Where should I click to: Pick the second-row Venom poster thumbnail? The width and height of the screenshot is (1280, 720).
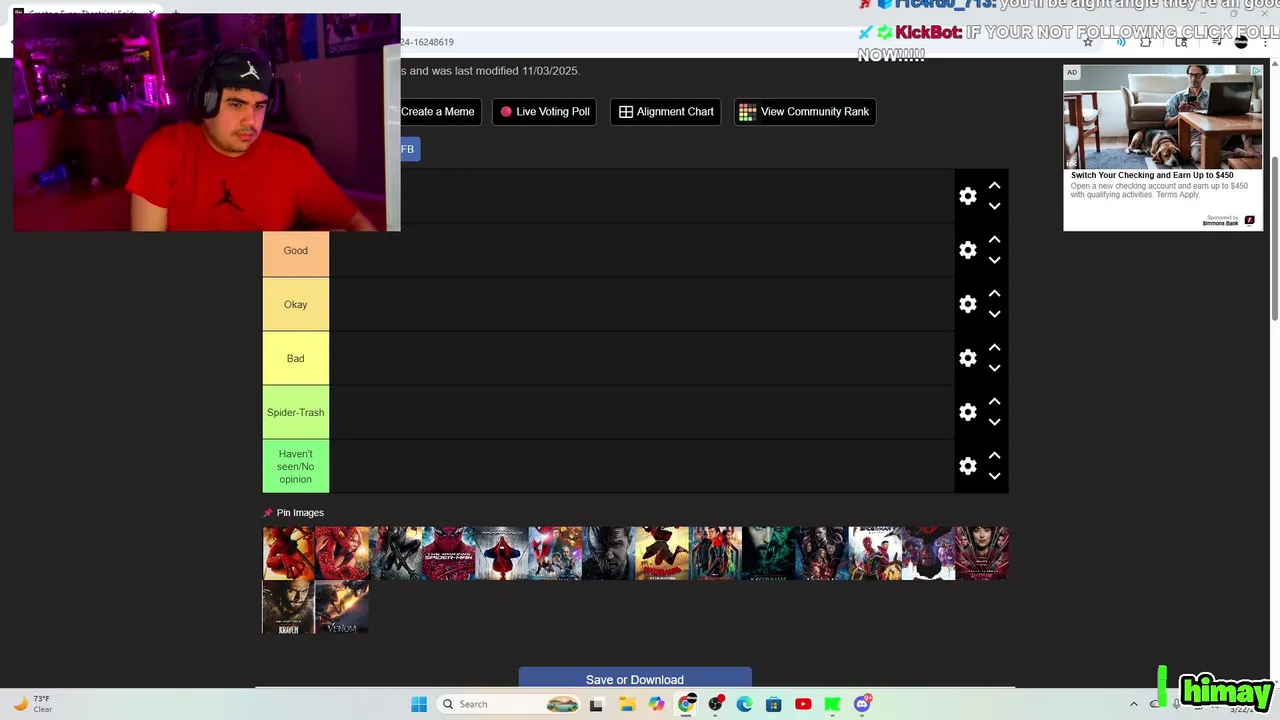click(x=342, y=607)
